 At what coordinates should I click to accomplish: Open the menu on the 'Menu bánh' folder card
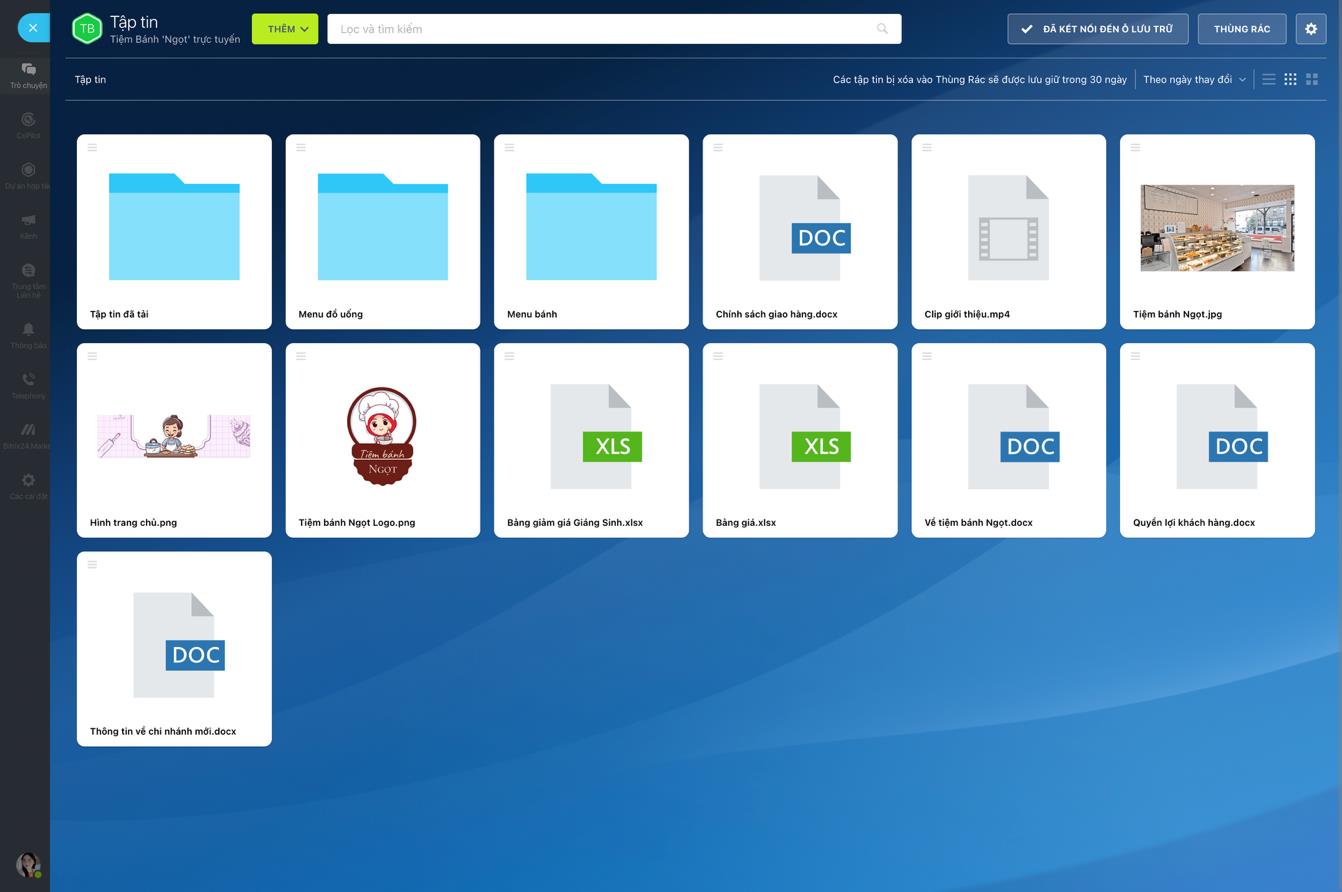[x=509, y=147]
